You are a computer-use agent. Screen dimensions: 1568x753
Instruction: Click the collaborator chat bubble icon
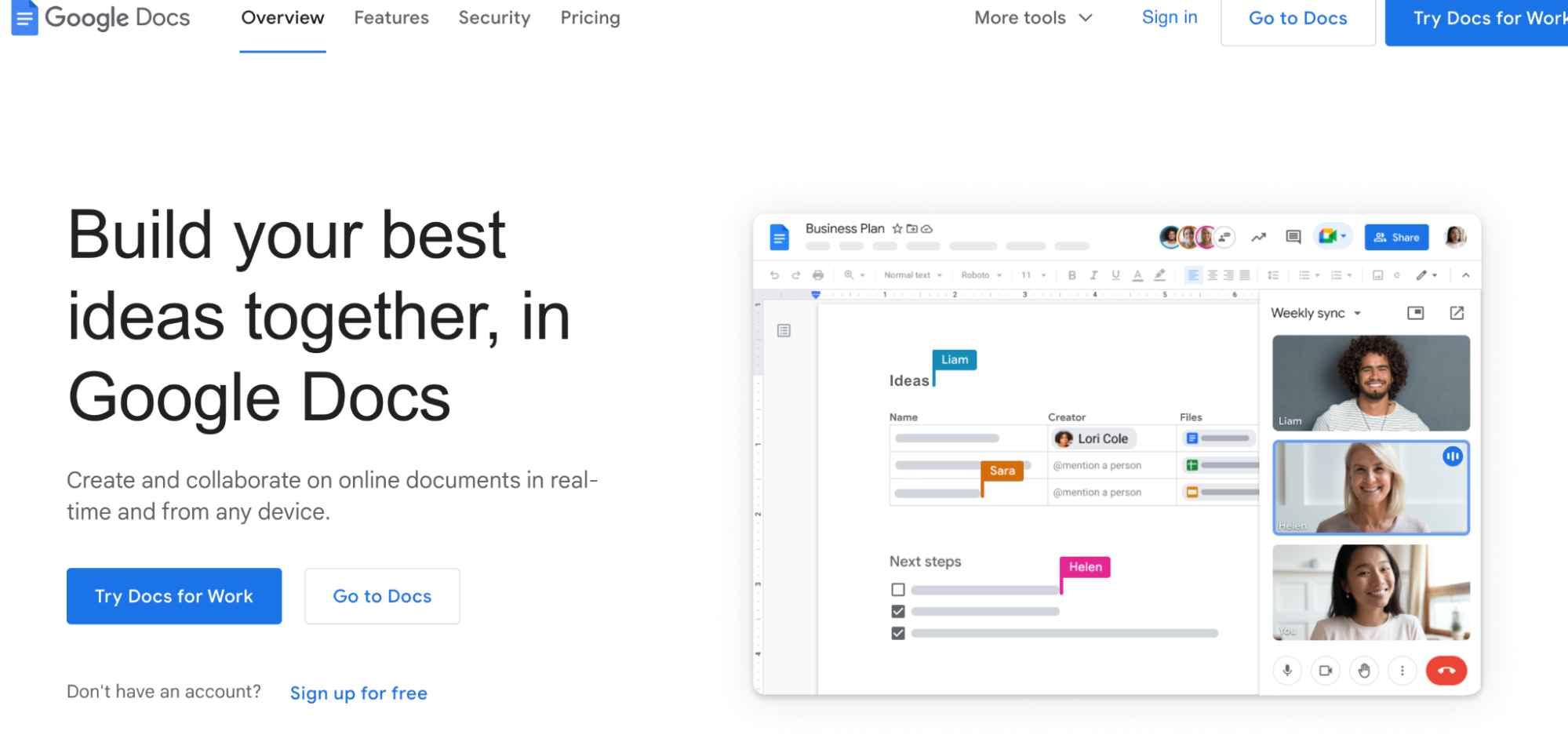(1224, 237)
